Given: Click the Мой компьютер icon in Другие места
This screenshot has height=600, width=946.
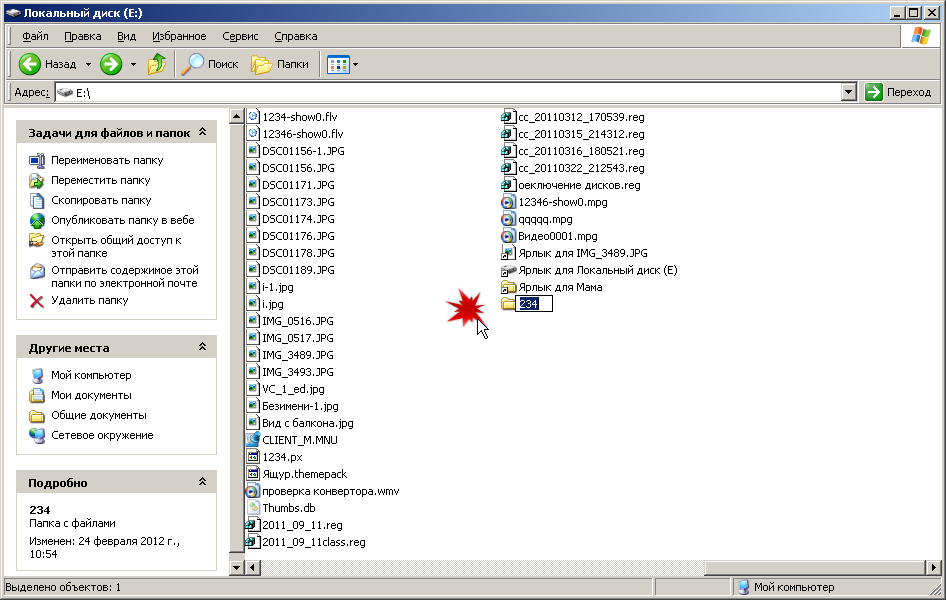Looking at the screenshot, I should click(x=37, y=375).
